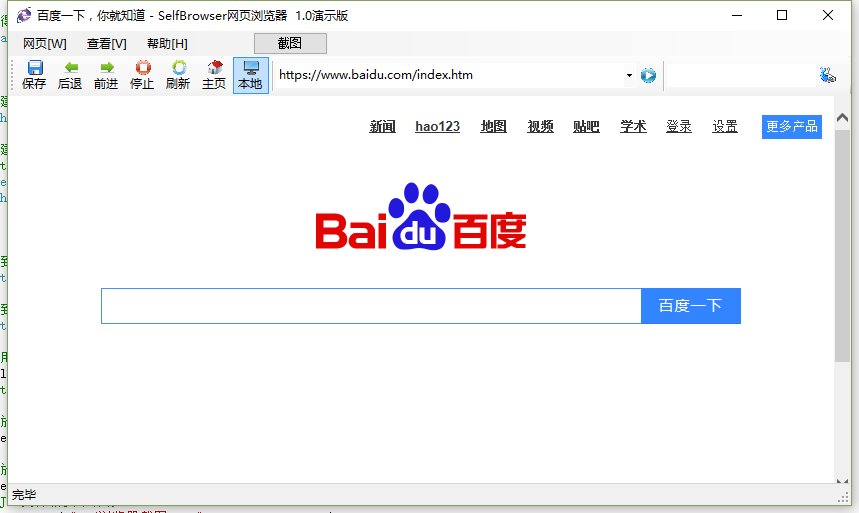Click the 更多产品 button
This screenshot has width=859, height=513.
point(792,127)
